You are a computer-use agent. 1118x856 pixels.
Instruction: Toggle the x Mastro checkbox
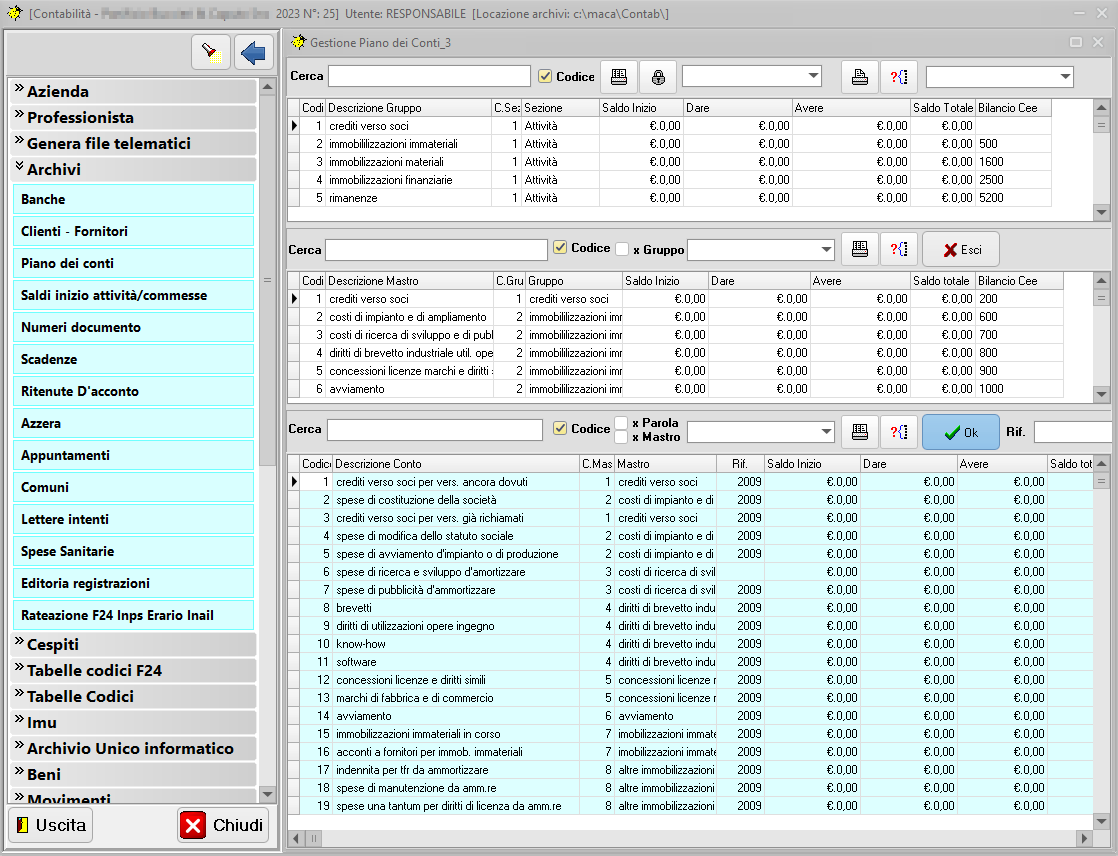pos(622,437)
